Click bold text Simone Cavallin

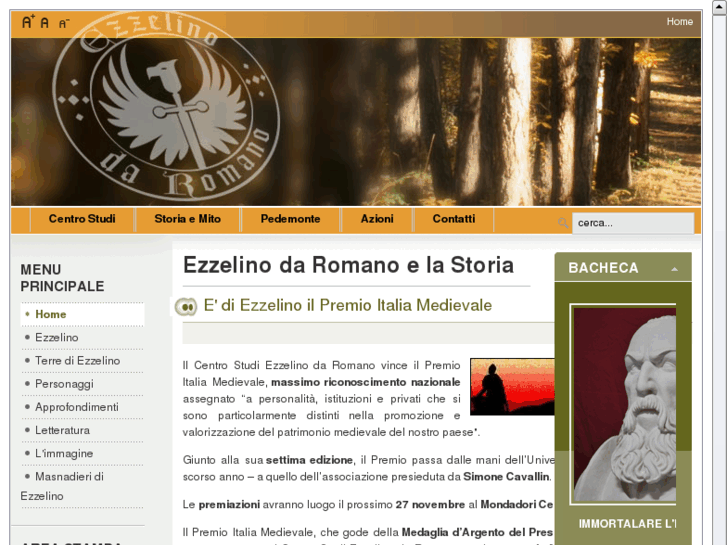(x=506, y=477)
